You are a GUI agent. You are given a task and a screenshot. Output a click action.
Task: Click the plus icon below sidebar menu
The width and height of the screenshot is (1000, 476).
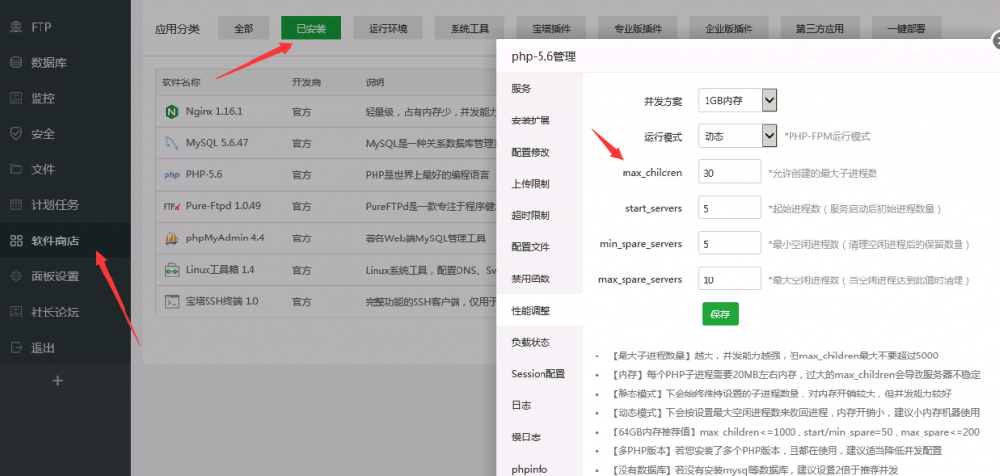click(57, 381)
